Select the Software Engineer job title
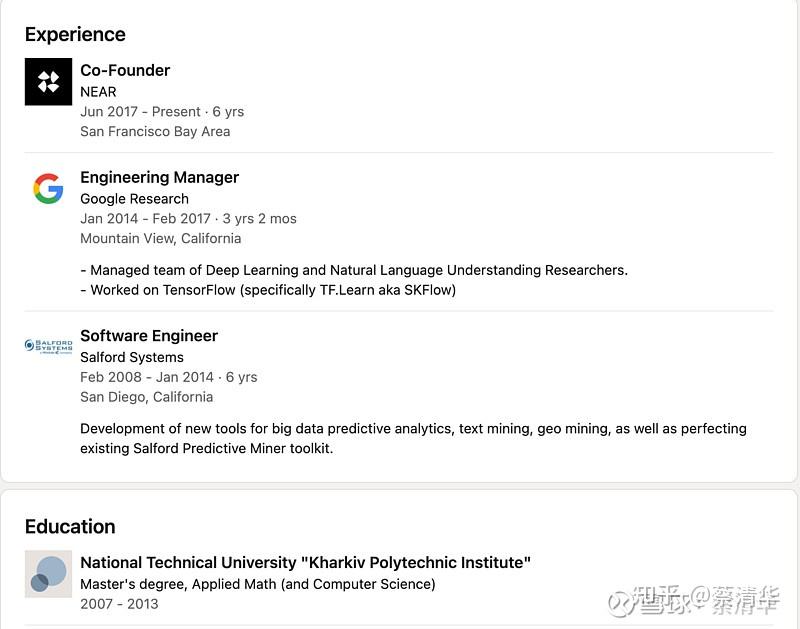 point(149,336)
